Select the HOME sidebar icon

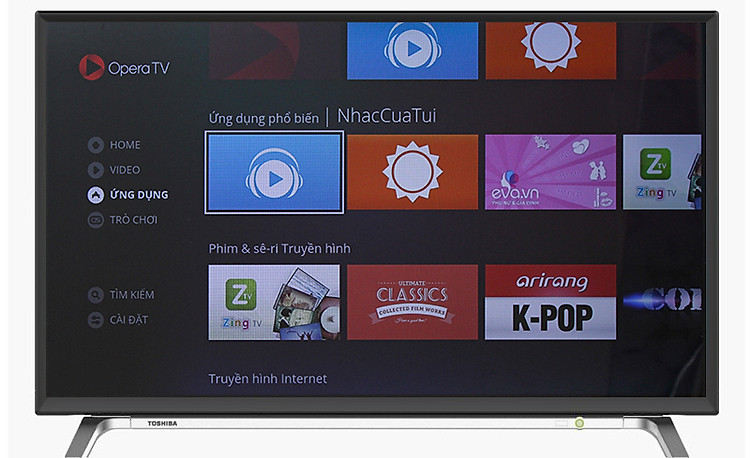coord(96,145)
